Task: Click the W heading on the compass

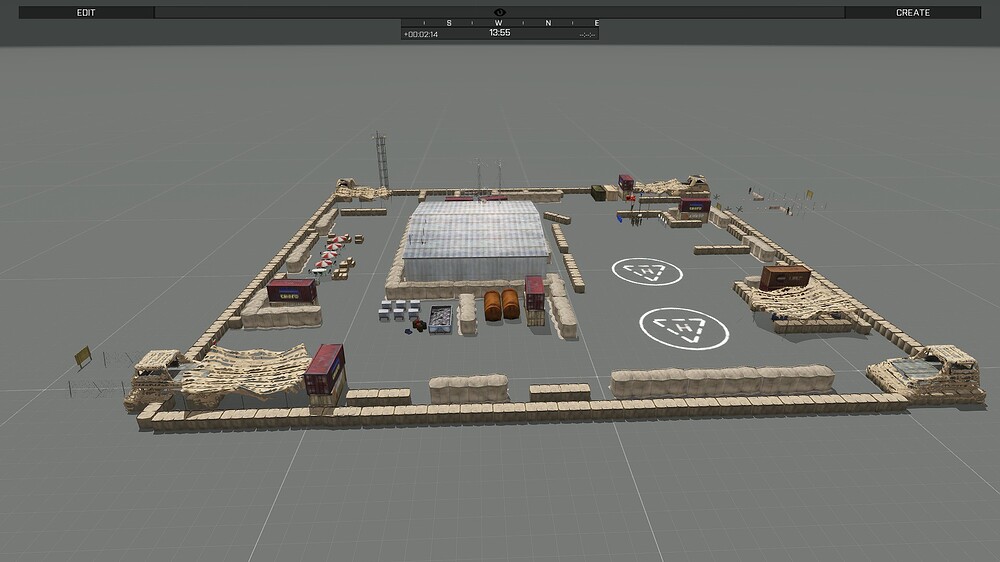Action: click(498, 23)
